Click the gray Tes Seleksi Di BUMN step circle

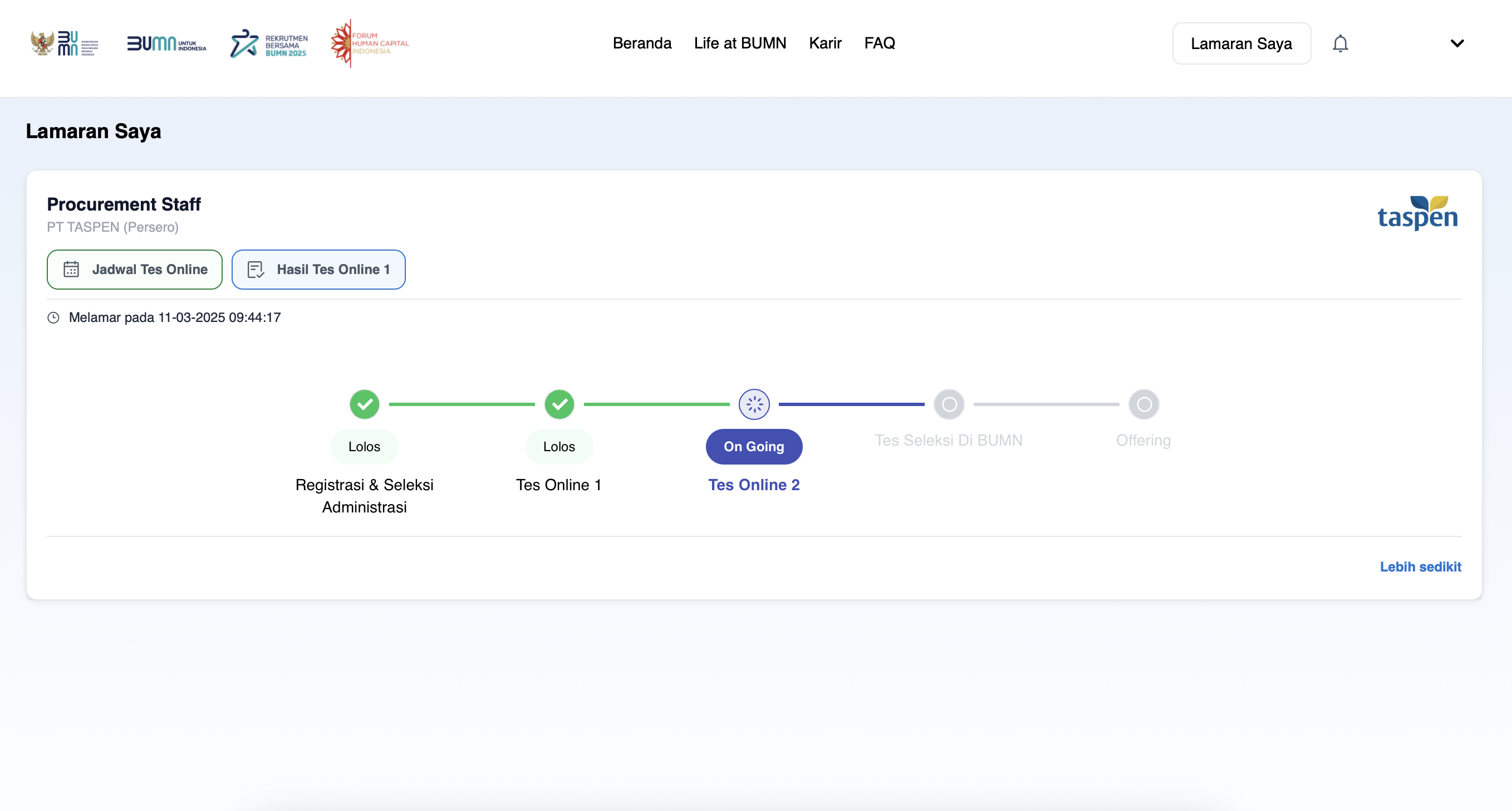(x=949, y=404)
